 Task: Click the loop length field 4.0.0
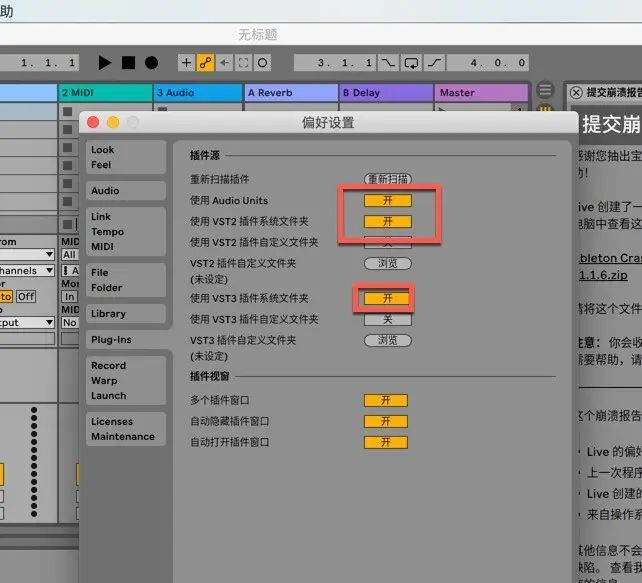(x=488, y=63)
